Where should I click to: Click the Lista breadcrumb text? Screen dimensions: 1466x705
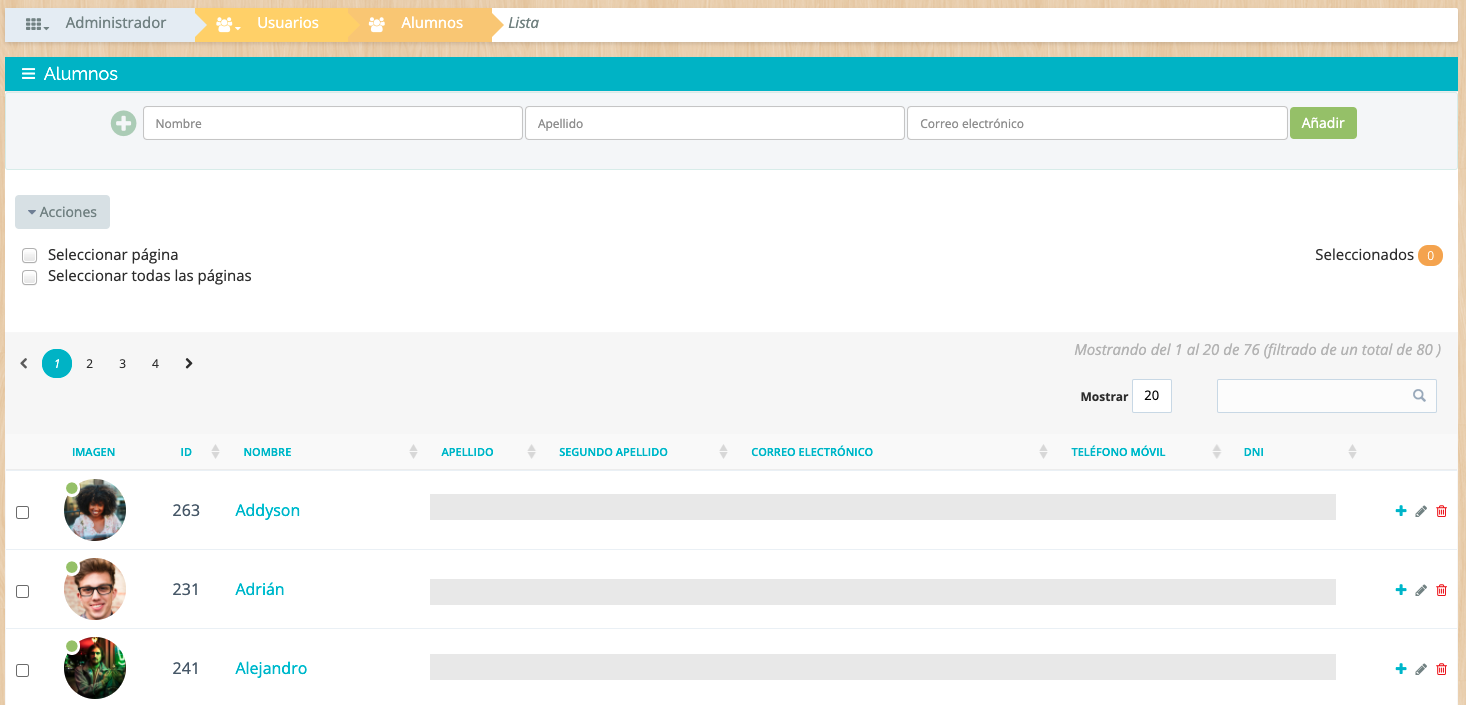[523, 23]
